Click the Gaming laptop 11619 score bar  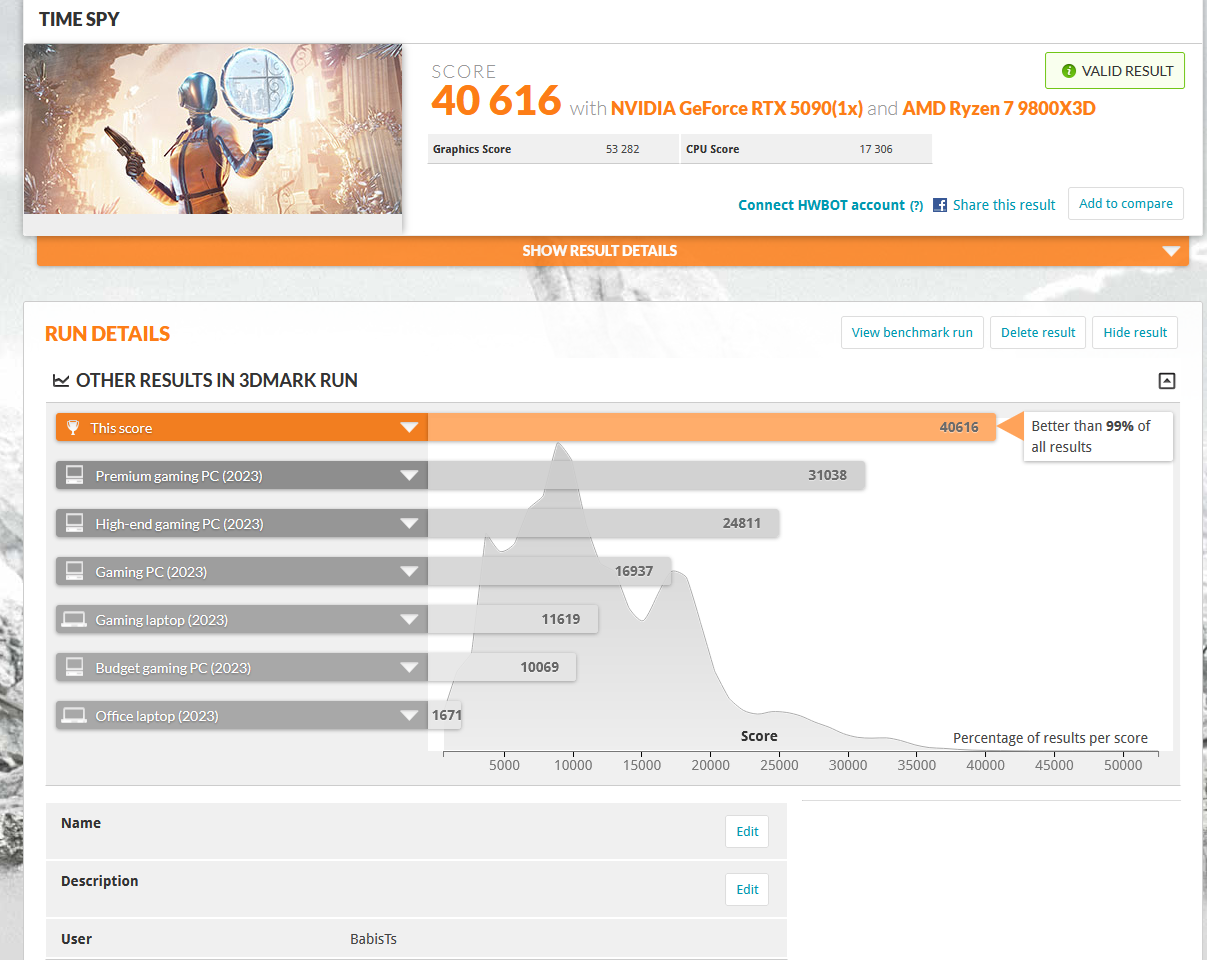click(x=513, y=620)
